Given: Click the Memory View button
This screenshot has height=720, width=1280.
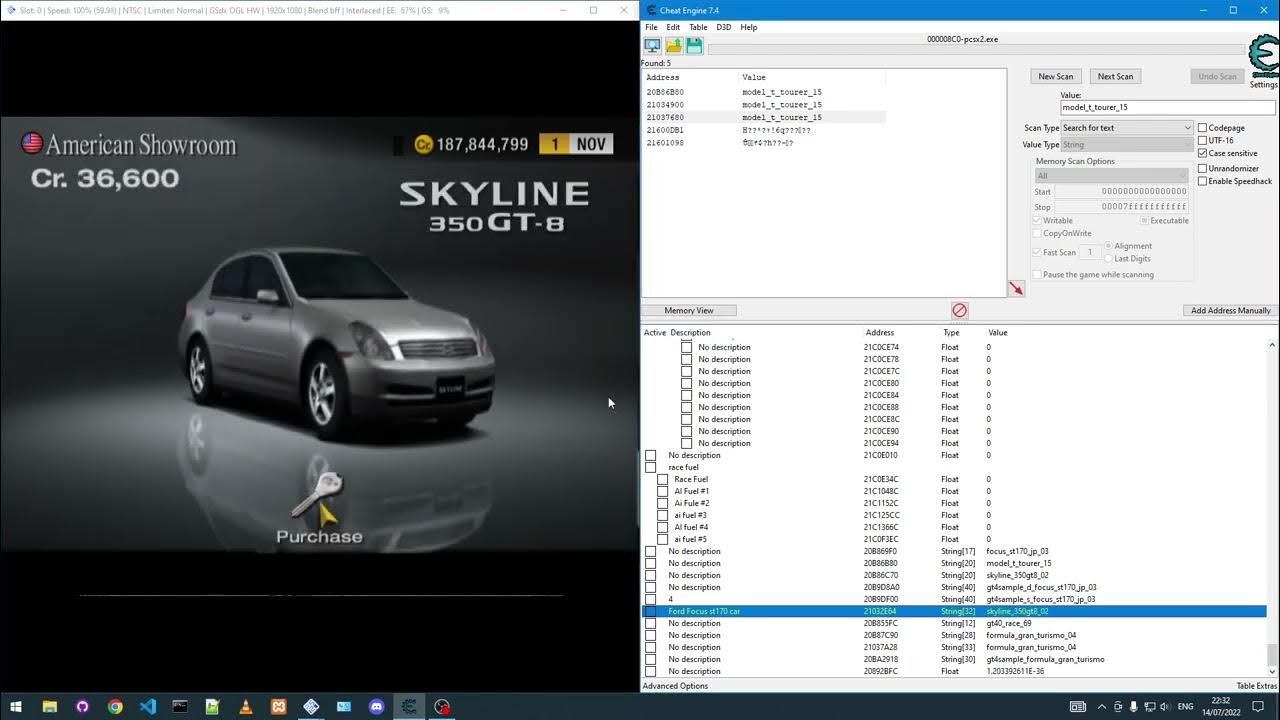Looking at the screenshot, I should 689,311.
